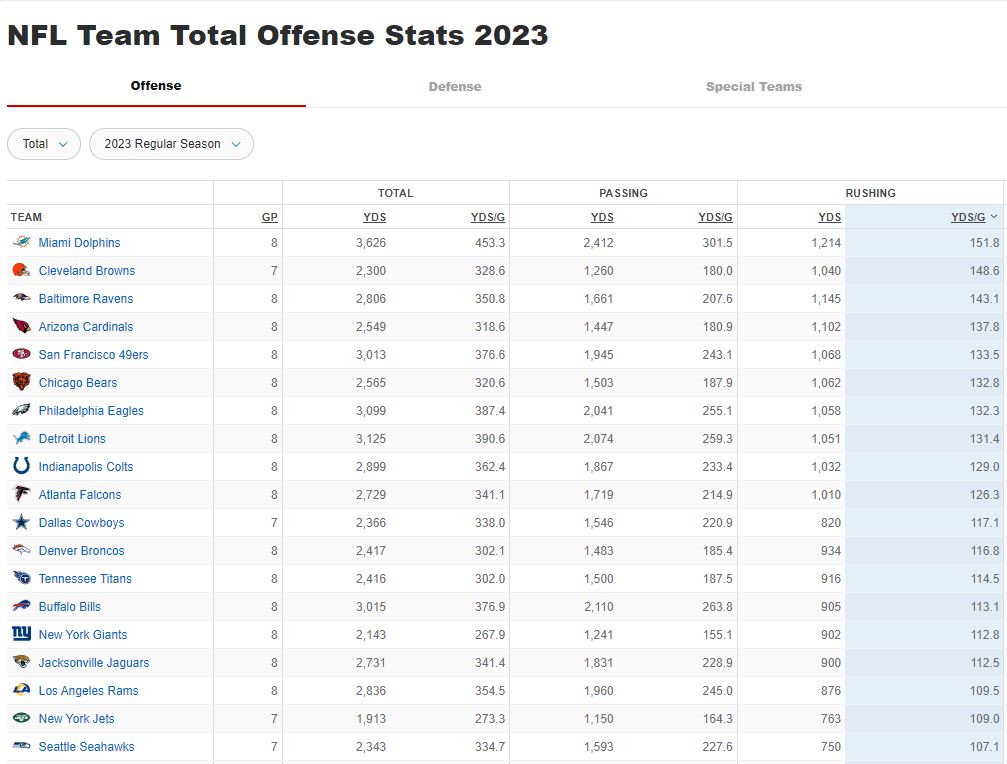
Task: Open the San Francisco 49ers link
Action: 93,354
